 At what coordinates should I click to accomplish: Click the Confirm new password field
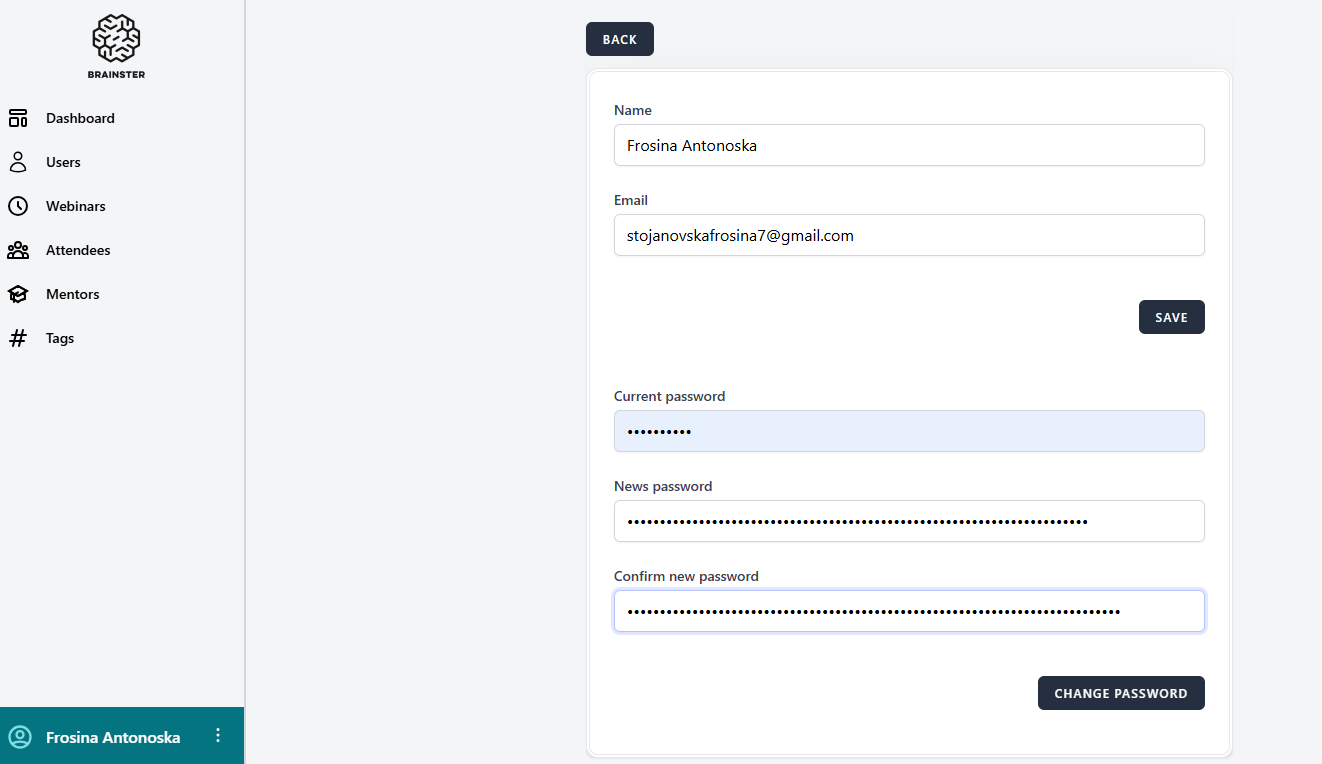point(908,611)
